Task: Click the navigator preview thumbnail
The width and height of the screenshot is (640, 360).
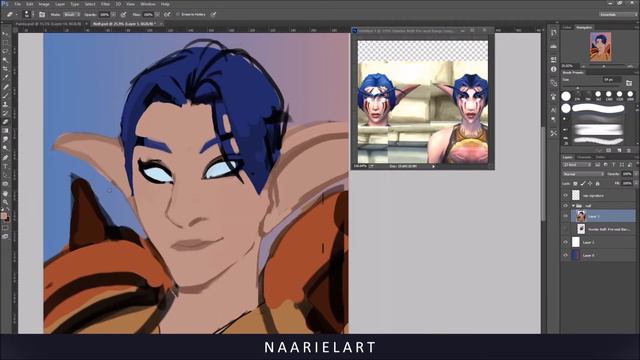Action: (x=600, y=47)
